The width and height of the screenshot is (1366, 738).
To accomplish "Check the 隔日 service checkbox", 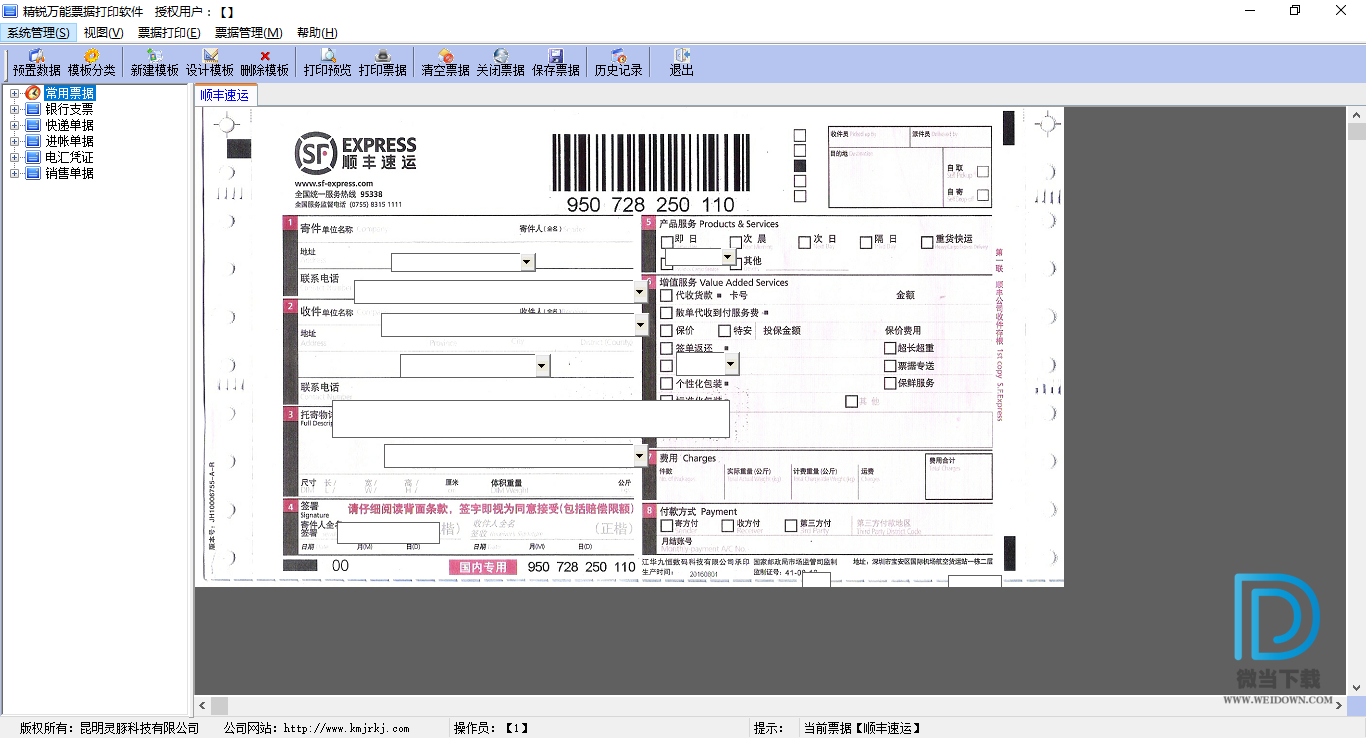I will (866, 241).
